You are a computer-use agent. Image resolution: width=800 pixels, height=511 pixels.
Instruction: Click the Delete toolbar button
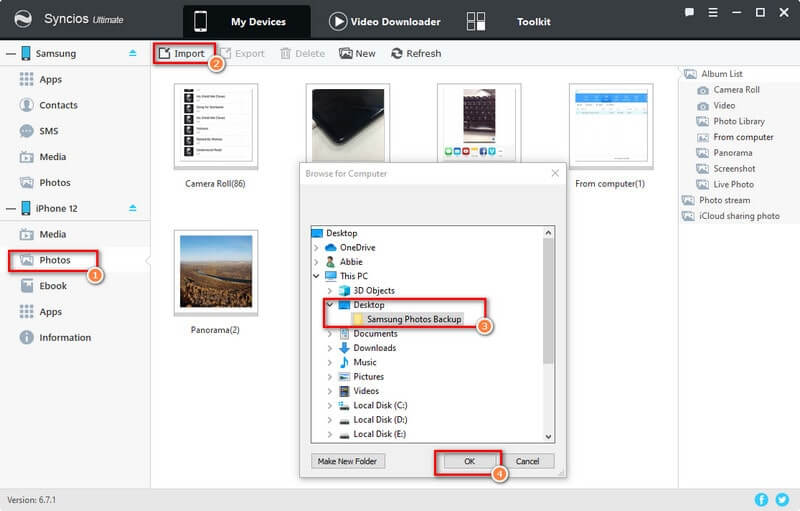pos(303,54)
